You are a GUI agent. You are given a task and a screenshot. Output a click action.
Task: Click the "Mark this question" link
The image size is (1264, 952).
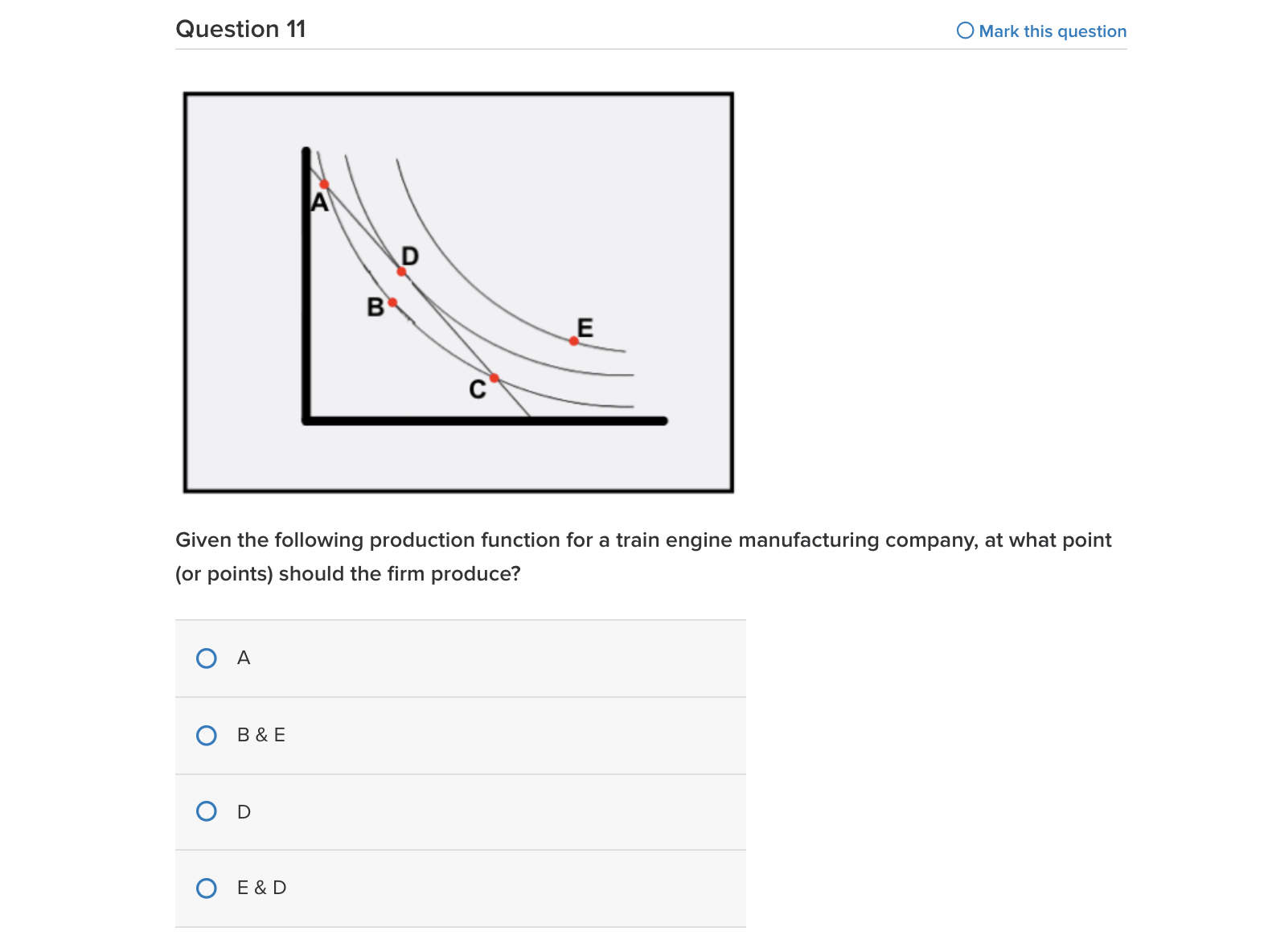click(1052, 31)
